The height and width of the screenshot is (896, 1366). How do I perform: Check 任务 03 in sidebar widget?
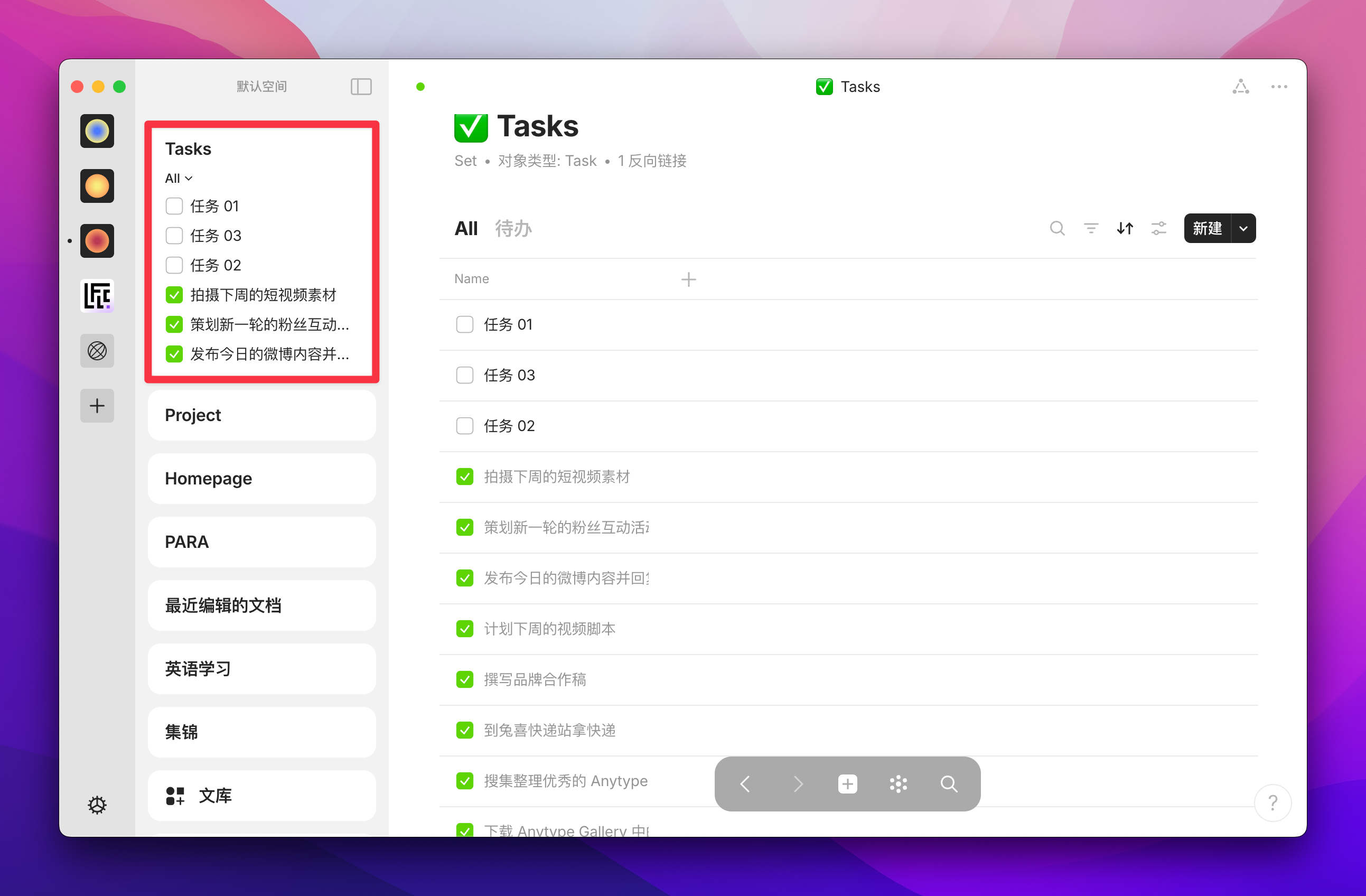pyautogui.click(x=174, y=236)
